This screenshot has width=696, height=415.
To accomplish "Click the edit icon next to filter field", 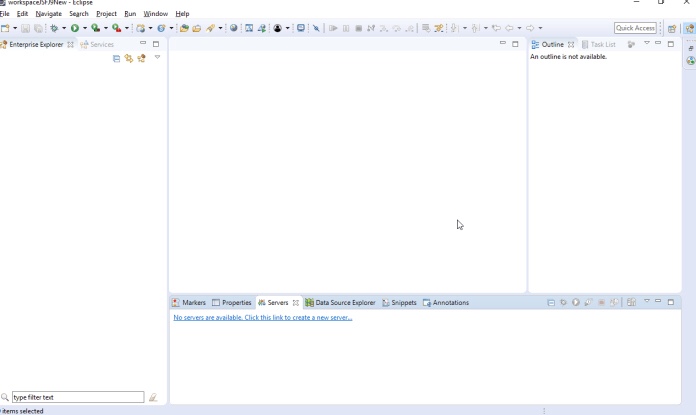I will coord(153,397).
